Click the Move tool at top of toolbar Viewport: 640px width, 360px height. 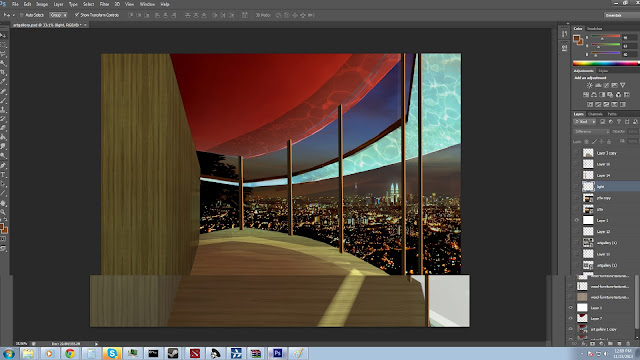click(3, 36)
